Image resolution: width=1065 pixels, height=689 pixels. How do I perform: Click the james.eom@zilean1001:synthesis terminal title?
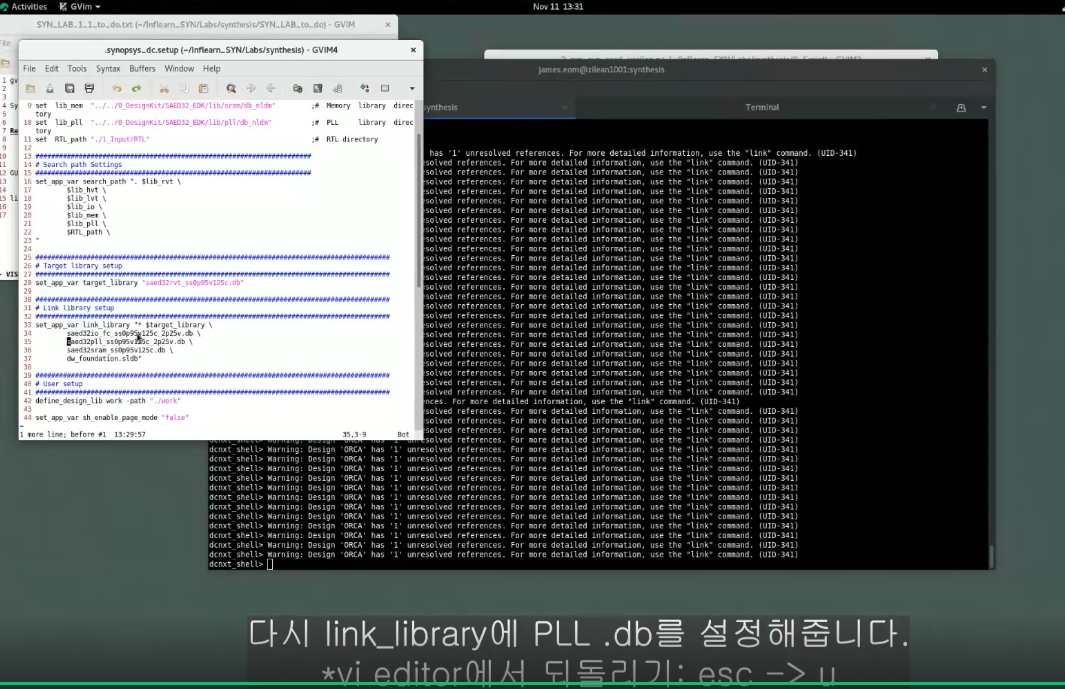(x=601, y=69)
